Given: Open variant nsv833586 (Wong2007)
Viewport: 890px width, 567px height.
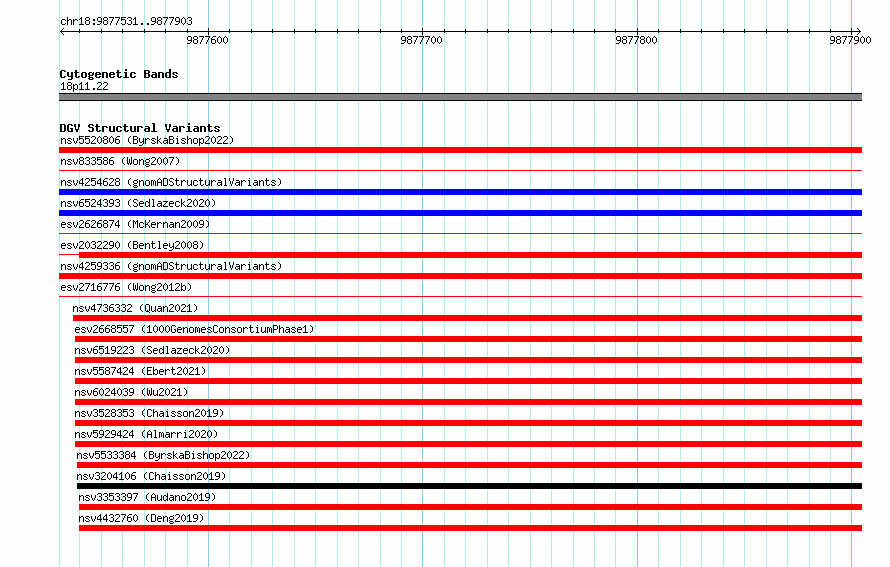Looking at the screenshot, I should point(120,161).
